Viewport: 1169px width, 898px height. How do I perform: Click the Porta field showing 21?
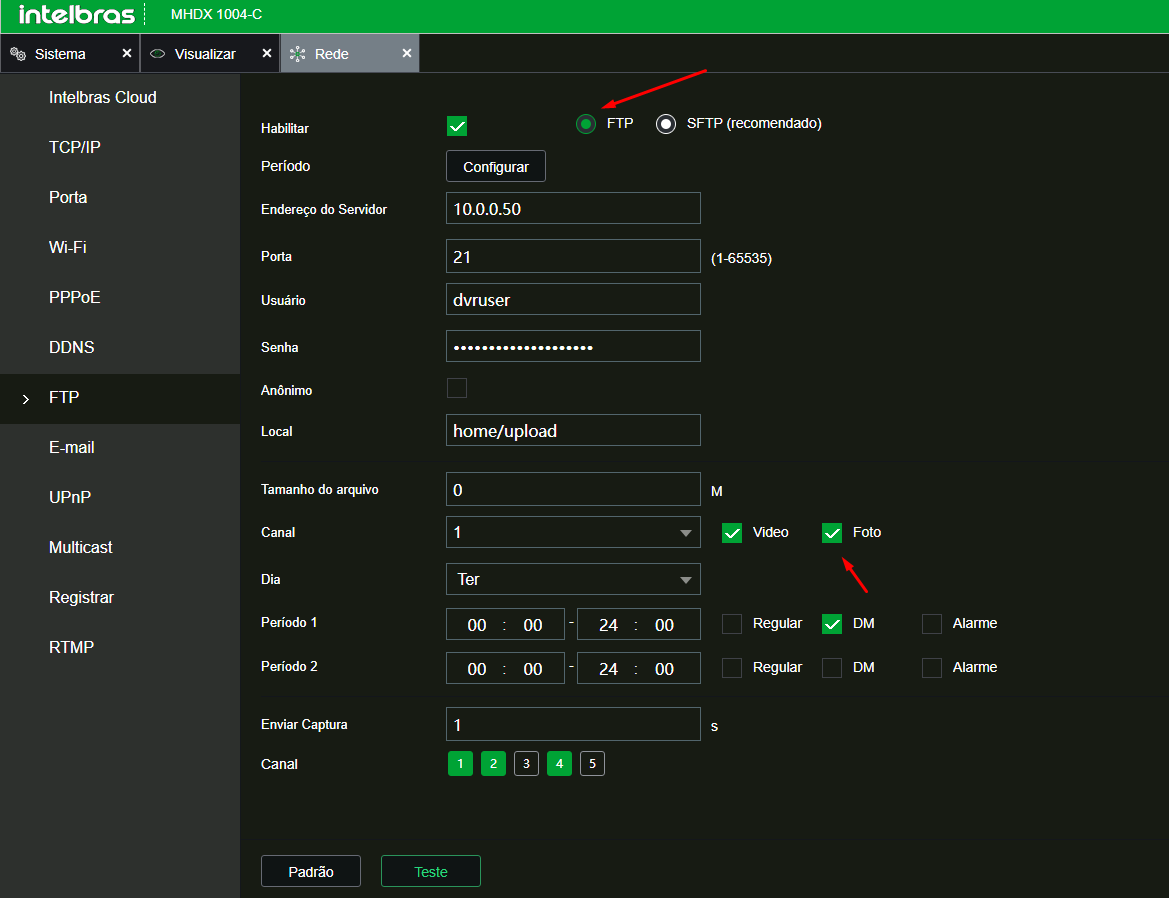[x=573, y=256]
